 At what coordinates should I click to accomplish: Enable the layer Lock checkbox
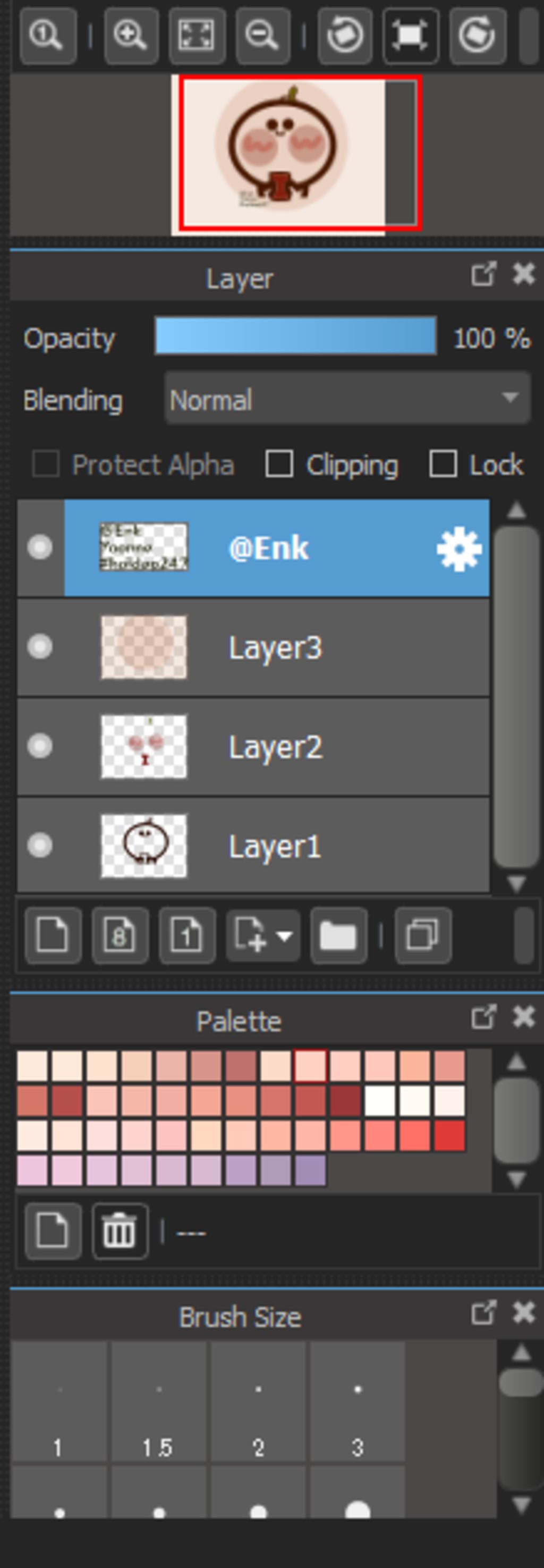(x=443, y=465)
